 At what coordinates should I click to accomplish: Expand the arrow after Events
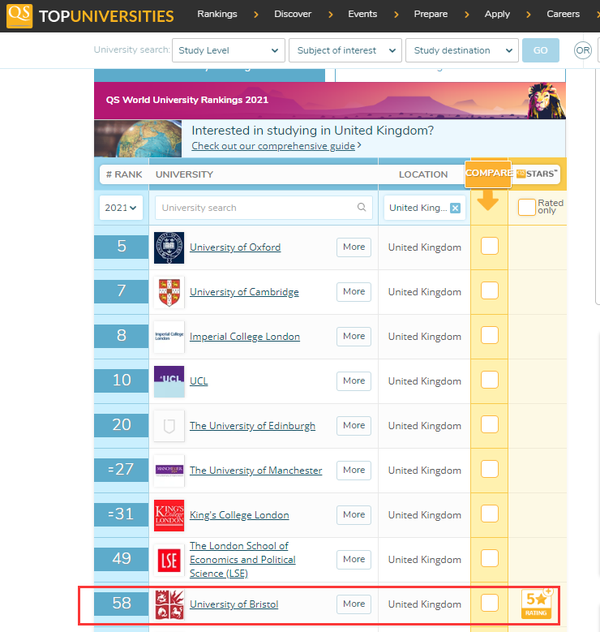pyautogui.click(x=396, y=15)
